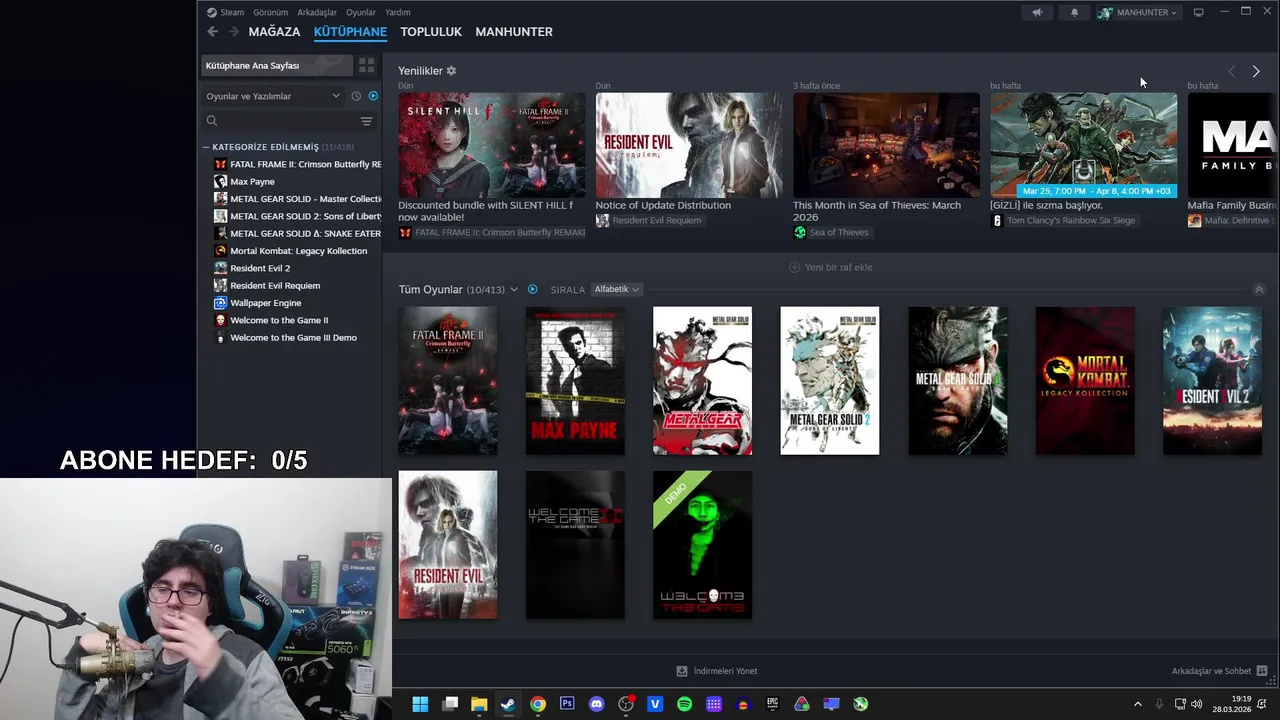Select Resident Evil Requiem in sidebar
Viewport: 1280px width, 720px height.
(298, 286)
